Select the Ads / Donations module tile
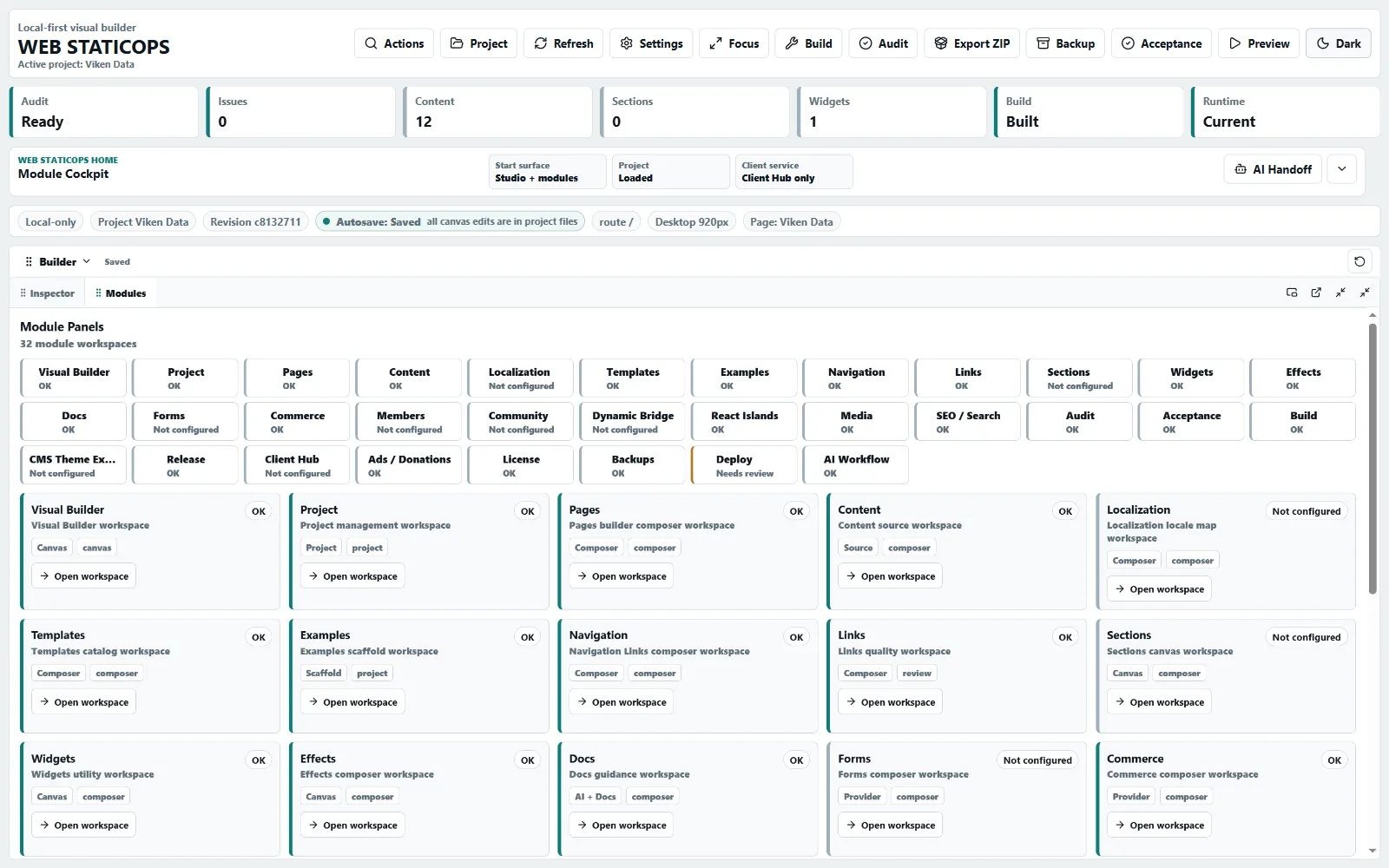 (409, 464)
